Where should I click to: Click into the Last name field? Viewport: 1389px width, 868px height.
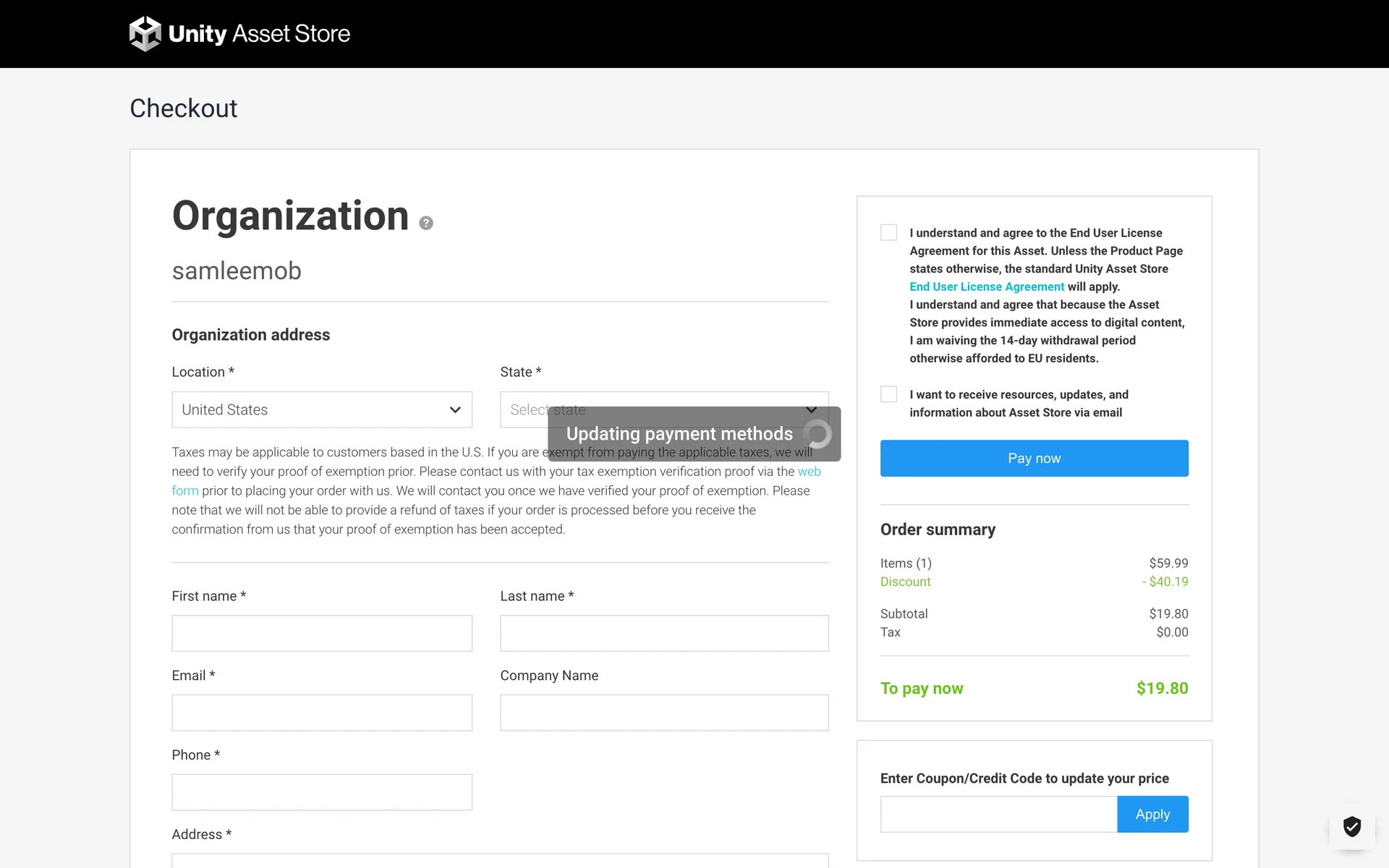click(x=664, y=633)
